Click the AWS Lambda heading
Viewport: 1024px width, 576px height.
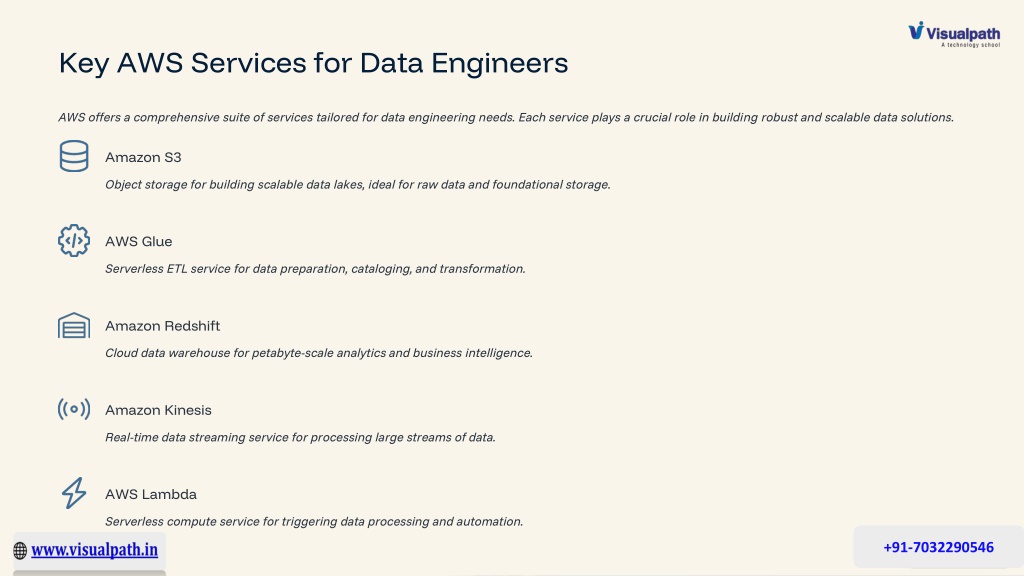point(151,494)
